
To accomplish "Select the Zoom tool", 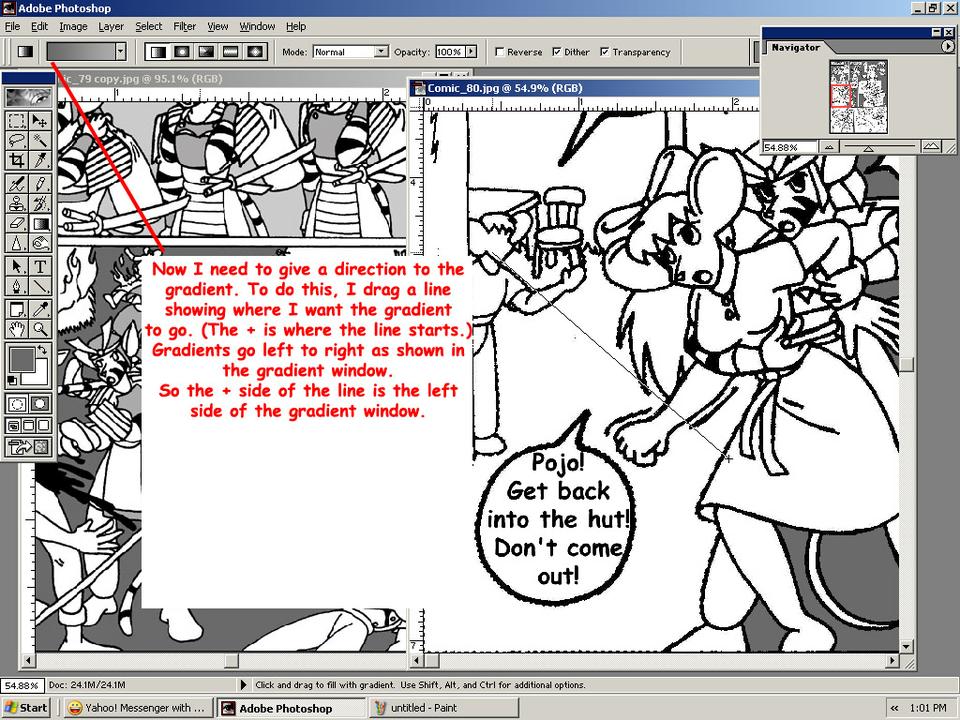I will 40,329.
